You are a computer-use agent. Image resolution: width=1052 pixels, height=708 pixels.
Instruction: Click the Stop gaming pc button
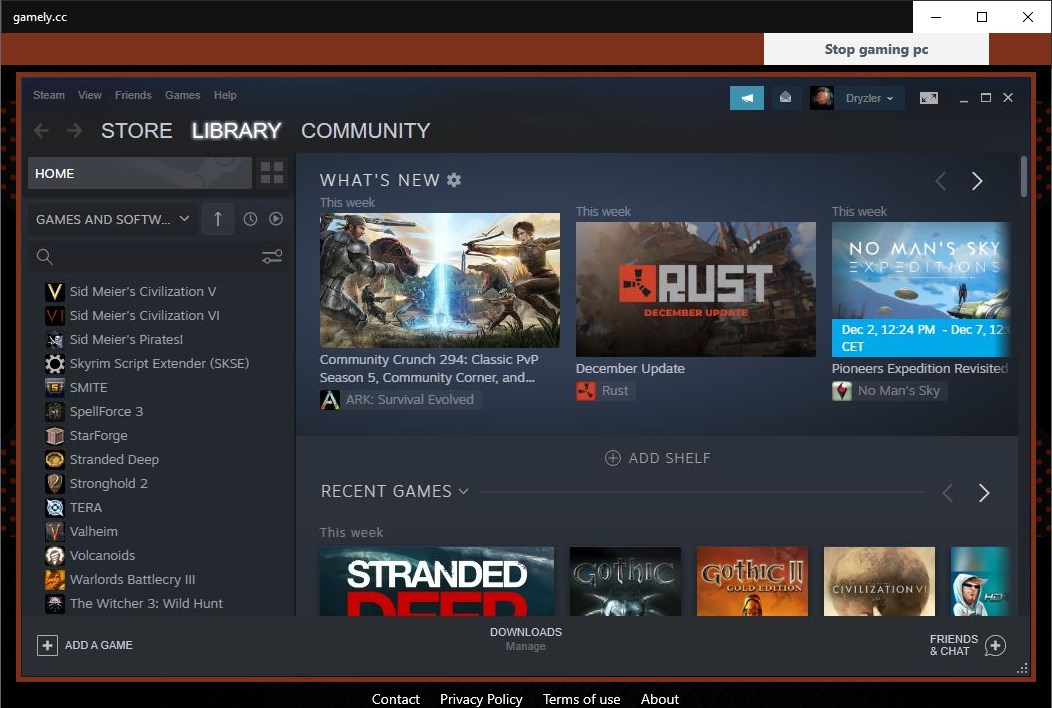876,49
